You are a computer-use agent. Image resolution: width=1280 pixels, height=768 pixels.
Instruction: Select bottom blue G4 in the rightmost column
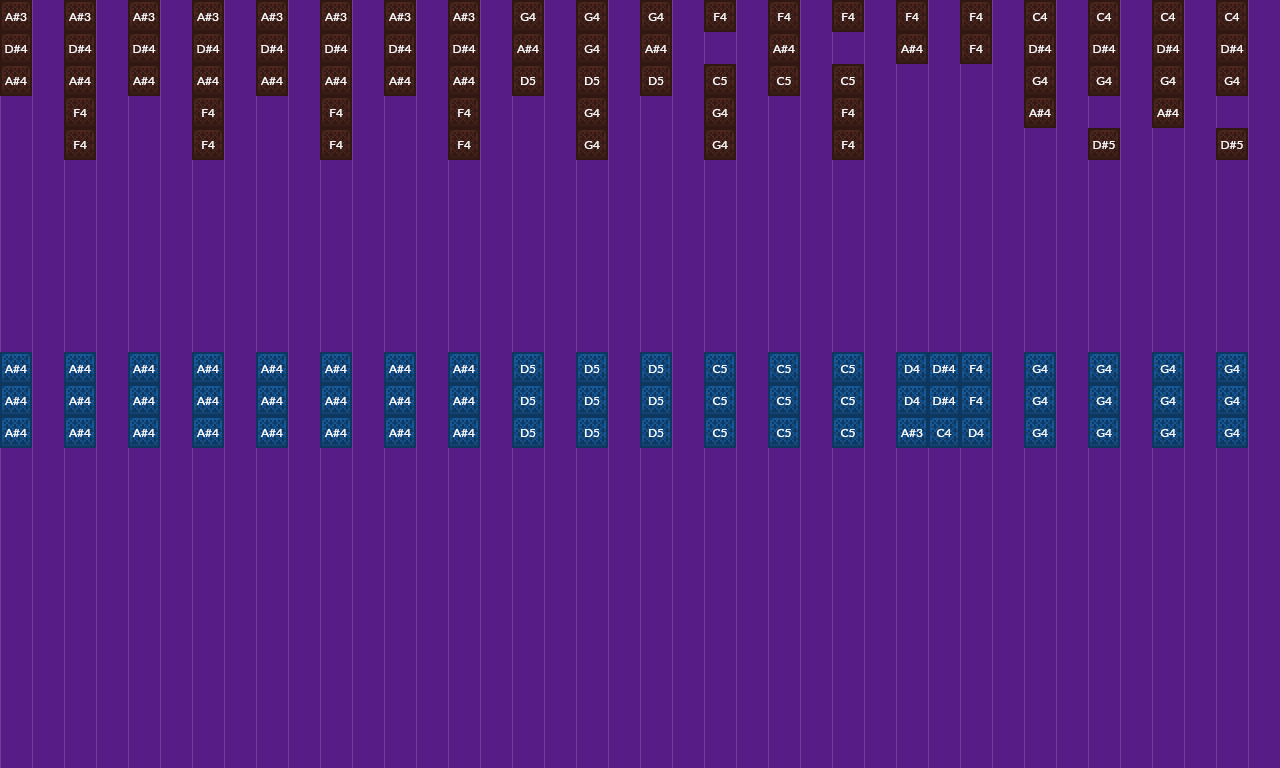click(x=1231, y=433)
